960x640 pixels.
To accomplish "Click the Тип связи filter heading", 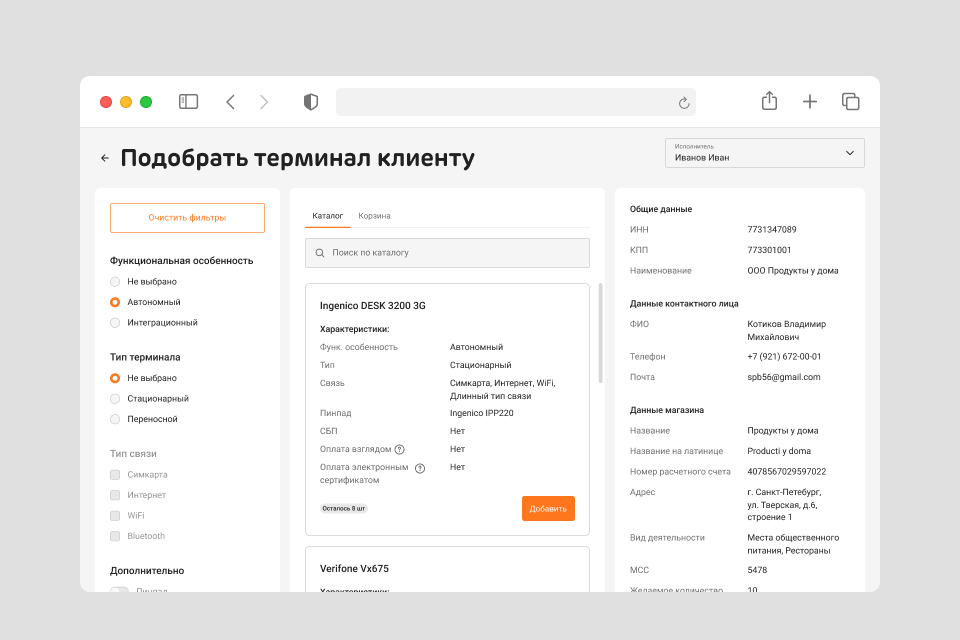I will (x=133, y=454).
